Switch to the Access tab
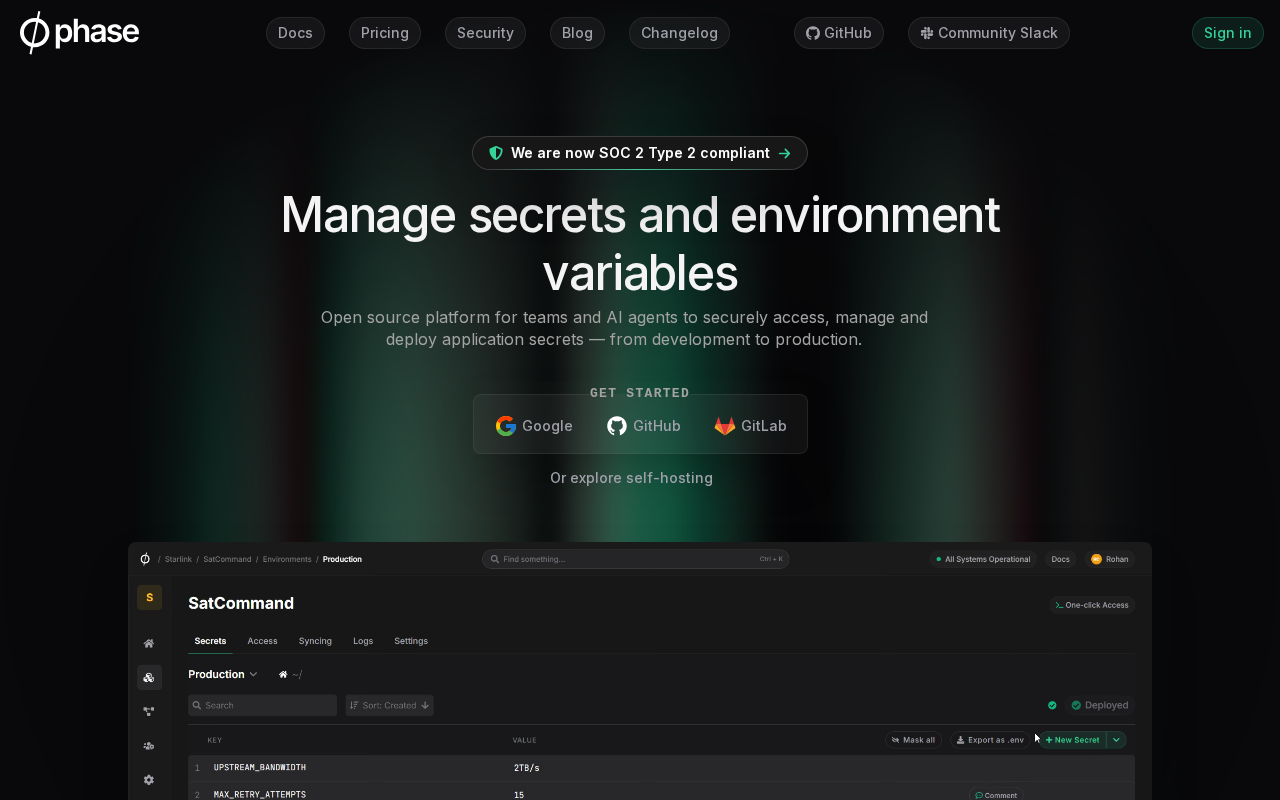Screen dimensions: 1280x800 tap(263, 641)
